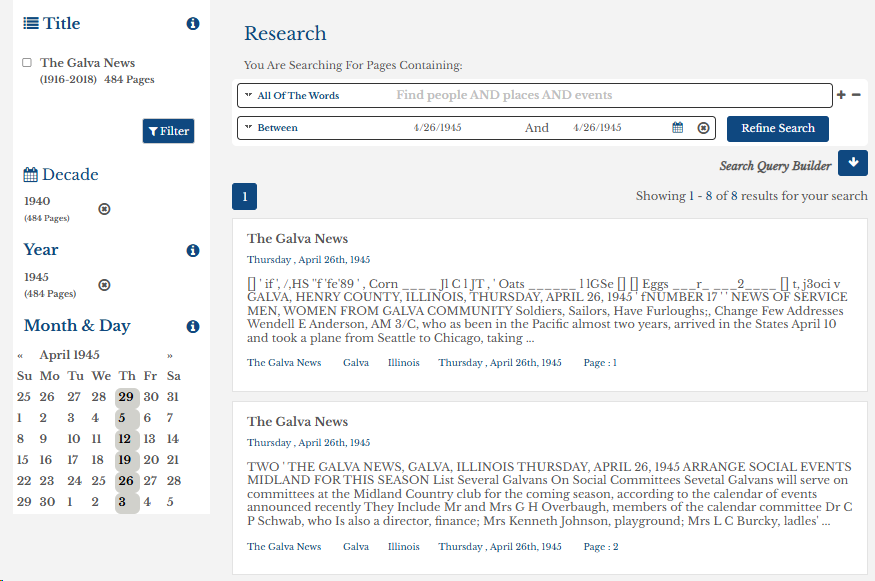Screen dimensions: 875x581
Task: Select April 19 in the calendar
Action: (x=127, y=460)
